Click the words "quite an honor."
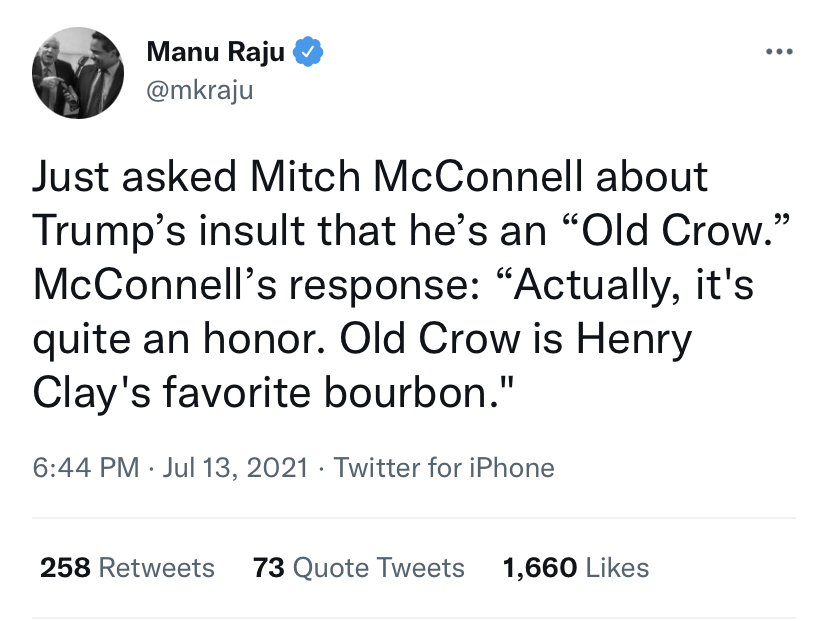 179,339
